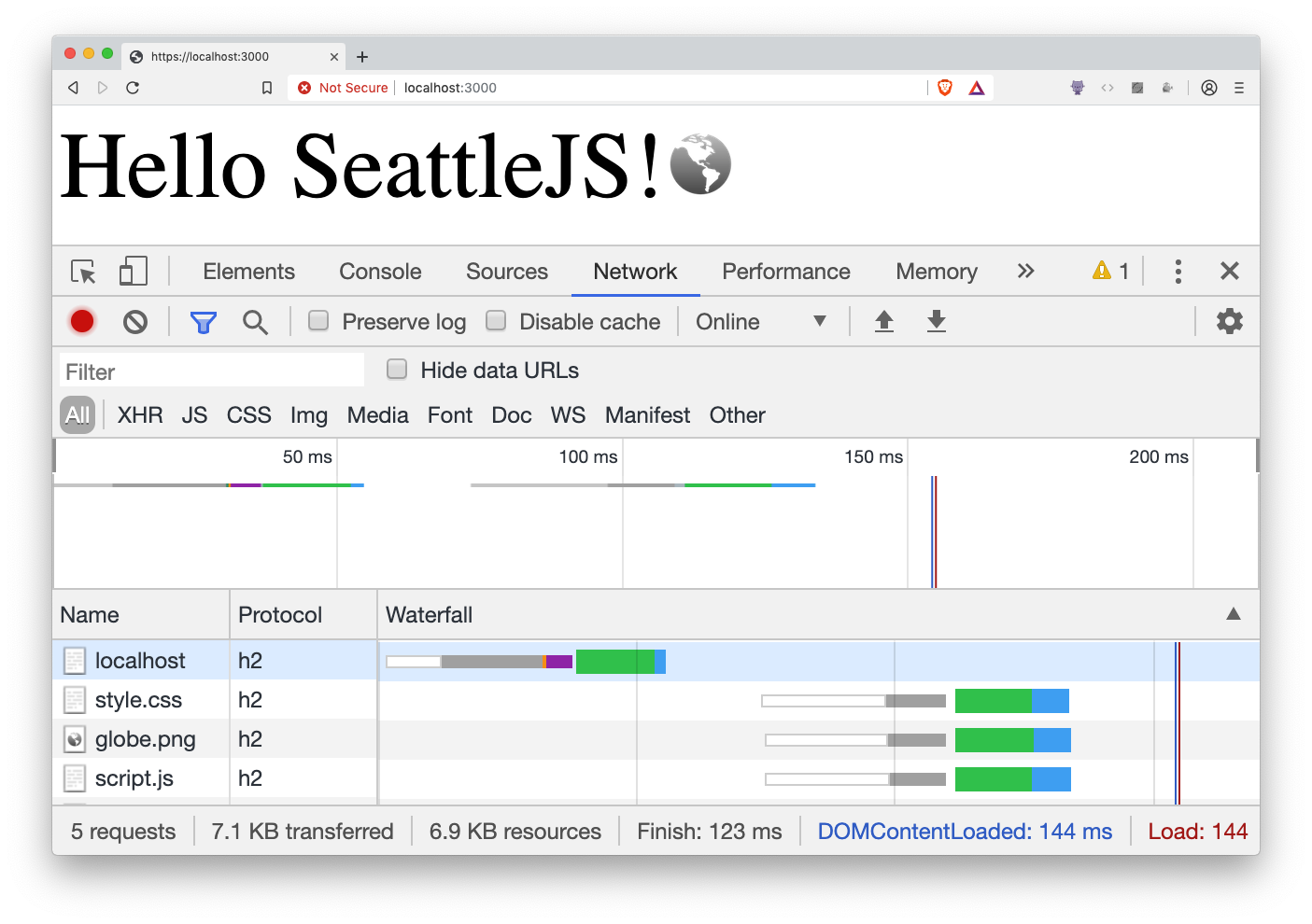Viewport: 1312px width, 924px height.
Task: Open network search magnifier
Action: pyautogui.click(x=255, y=322)
